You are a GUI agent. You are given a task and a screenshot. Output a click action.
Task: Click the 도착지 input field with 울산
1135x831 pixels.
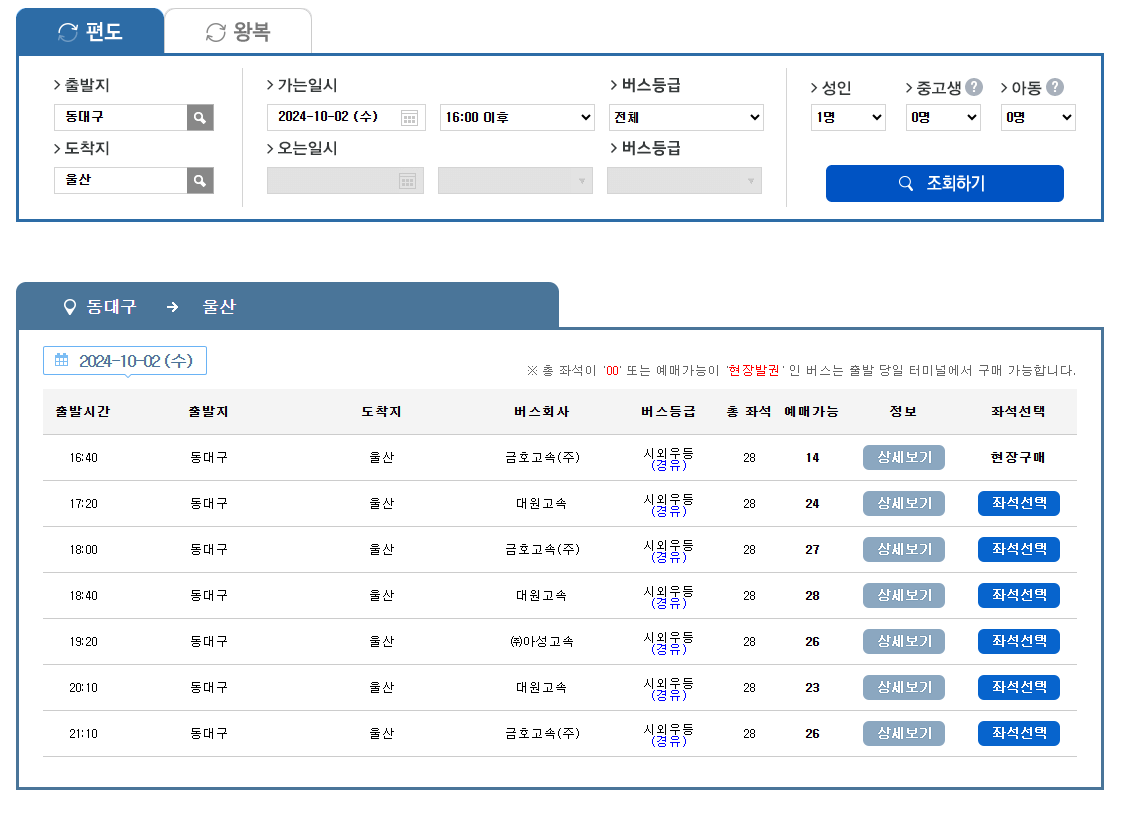click(121, 180)
